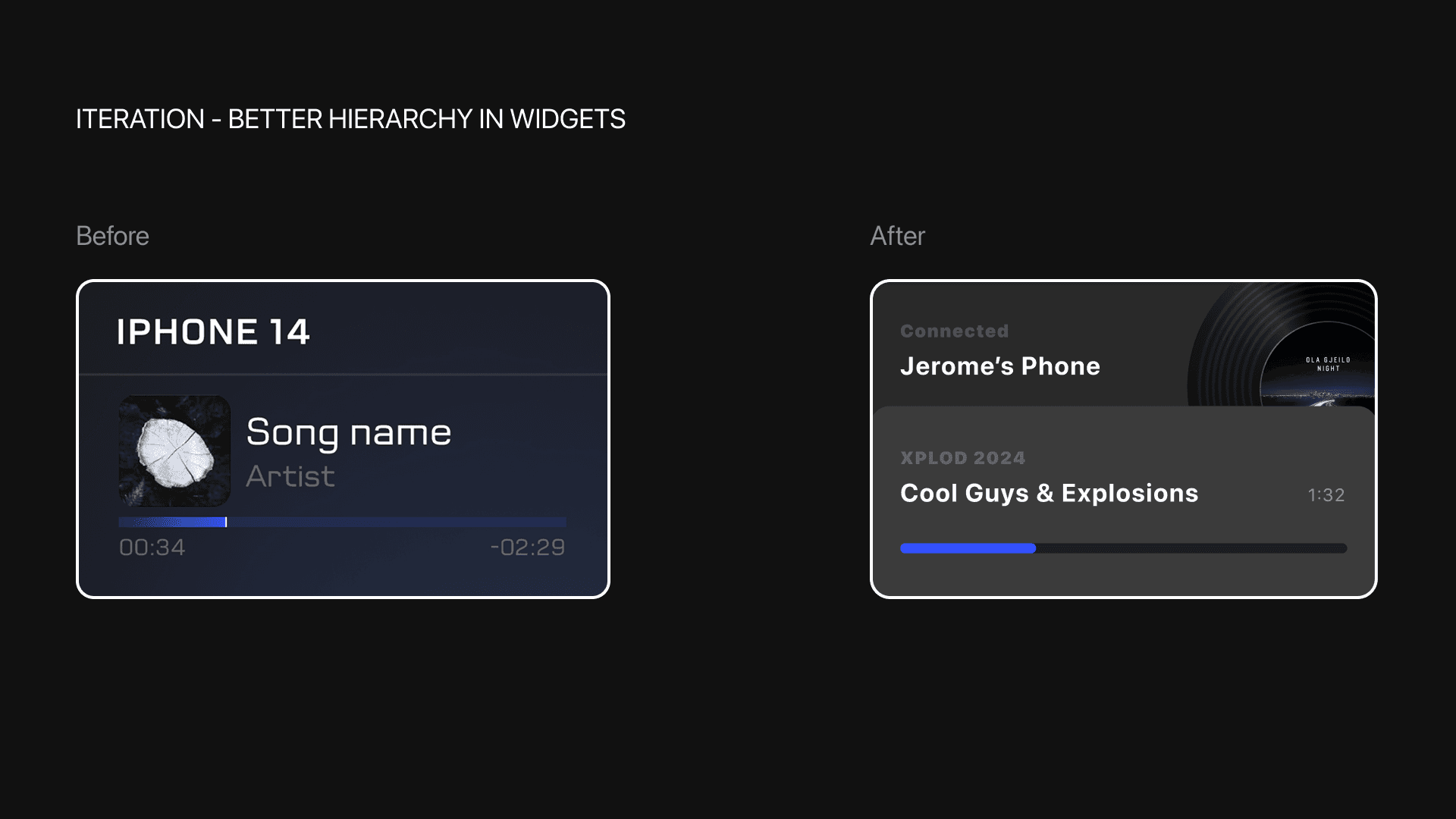1456x819 pixels.
Task: Click the Before heading
Action: pyautogui.click(x=112, y=236)
